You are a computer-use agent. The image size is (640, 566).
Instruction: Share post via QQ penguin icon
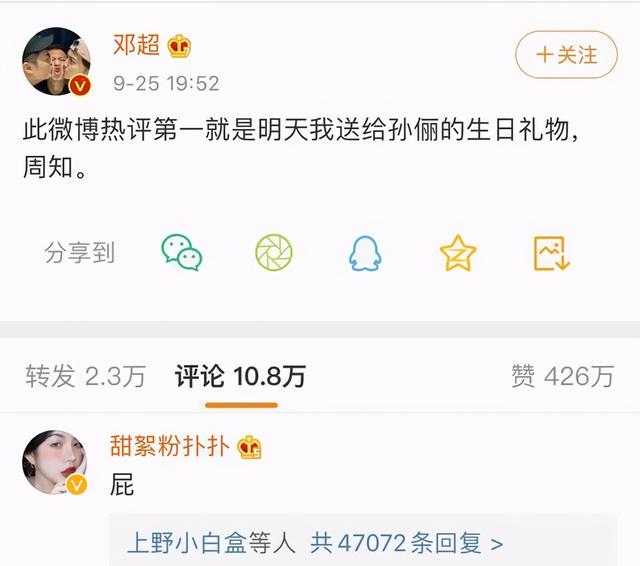(x=365, y=253)
